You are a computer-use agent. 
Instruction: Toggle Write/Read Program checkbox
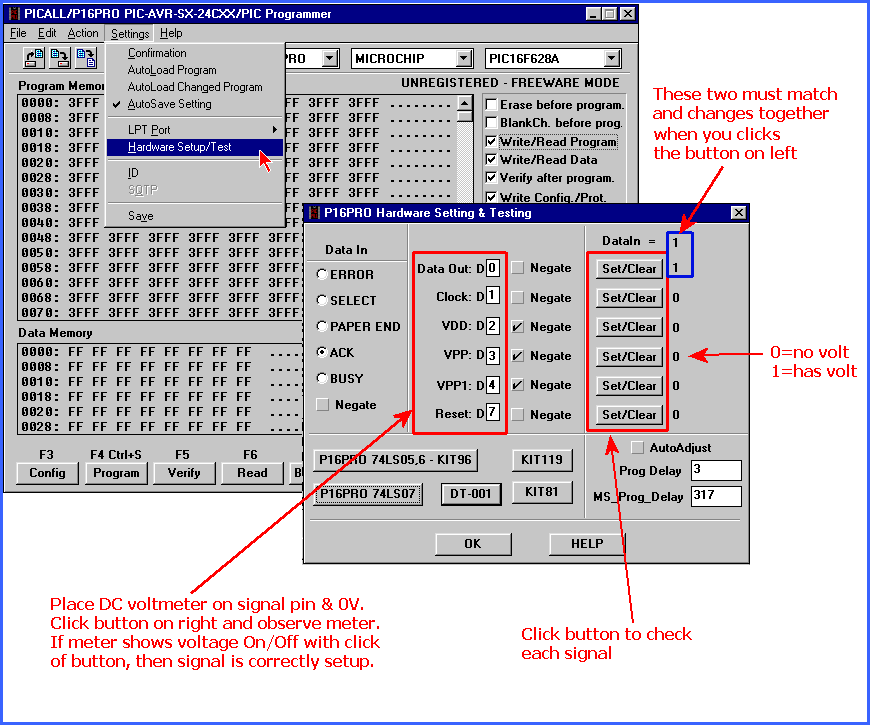pos(491,141)
